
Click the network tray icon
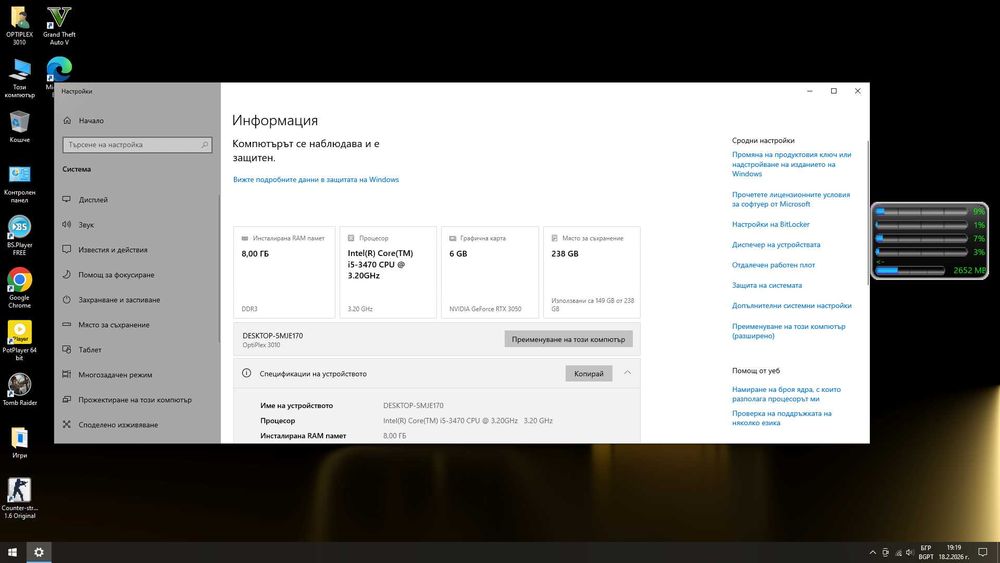[x=898, y=552]
